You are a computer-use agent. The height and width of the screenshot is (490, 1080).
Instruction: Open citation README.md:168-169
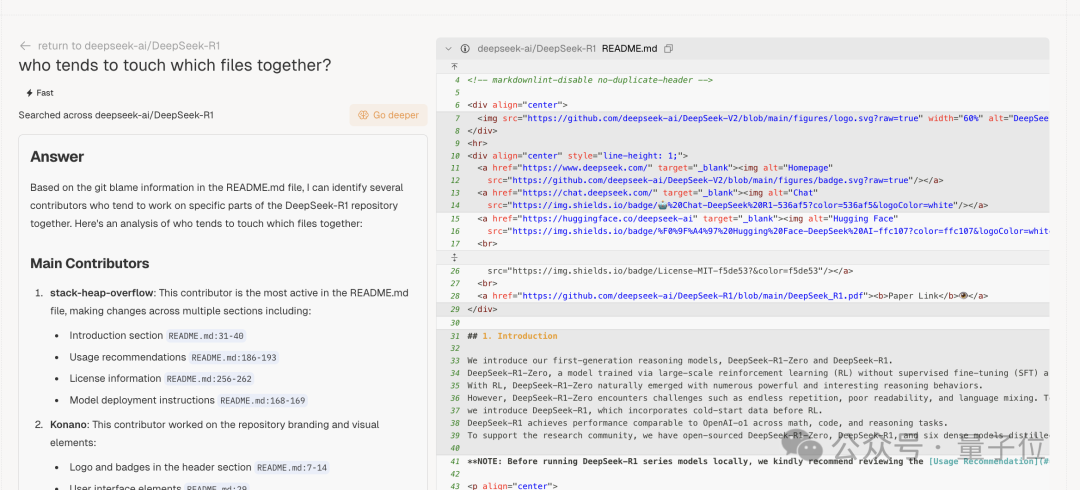[x=262, y=400]
